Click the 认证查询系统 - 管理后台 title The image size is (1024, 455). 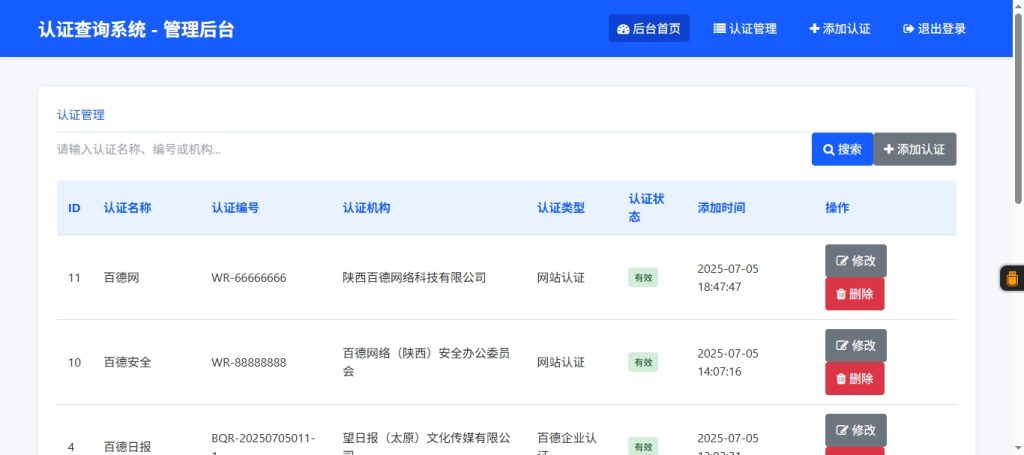coord(136,29)
